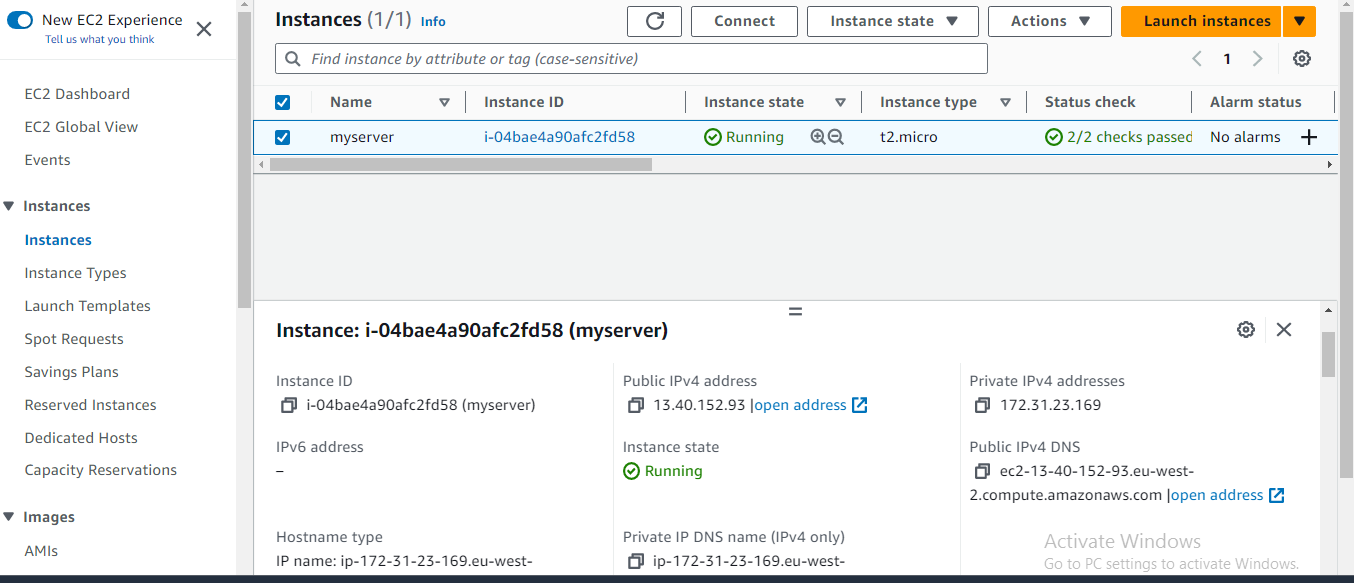Image resolution: width=1354 pixels, height=583 pixels.
Task: Open AMIs under Images
Action: [x=41, y=550]
